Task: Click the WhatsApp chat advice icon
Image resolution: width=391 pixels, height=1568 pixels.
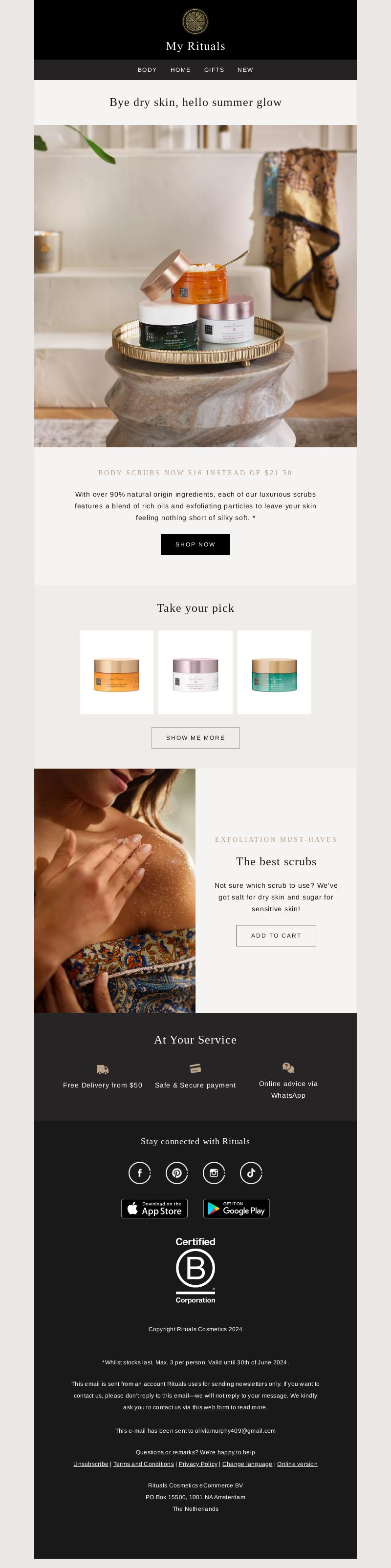Action: tap(288, 1067)
